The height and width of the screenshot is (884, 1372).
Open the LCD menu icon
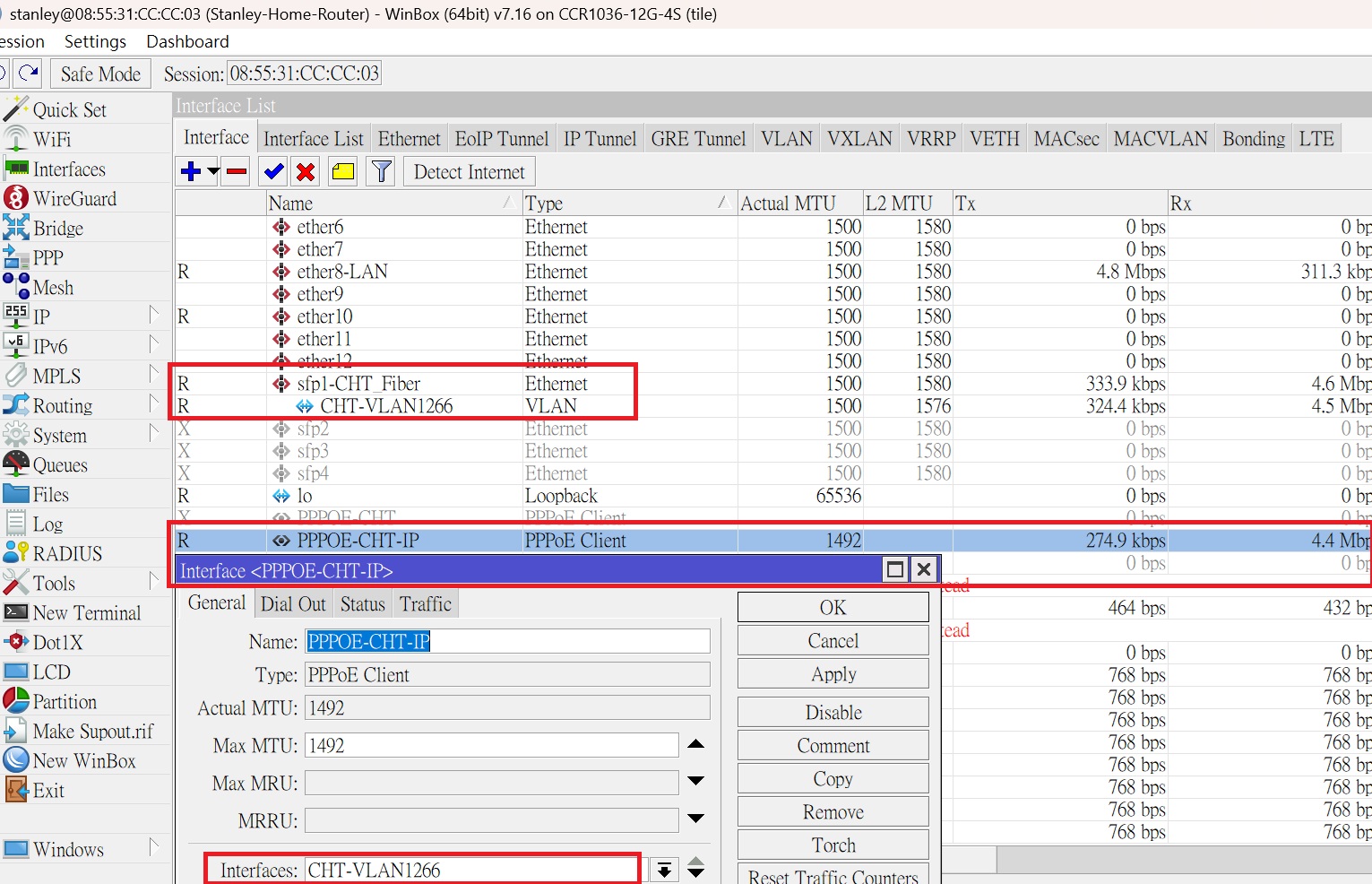pos(16,672)
